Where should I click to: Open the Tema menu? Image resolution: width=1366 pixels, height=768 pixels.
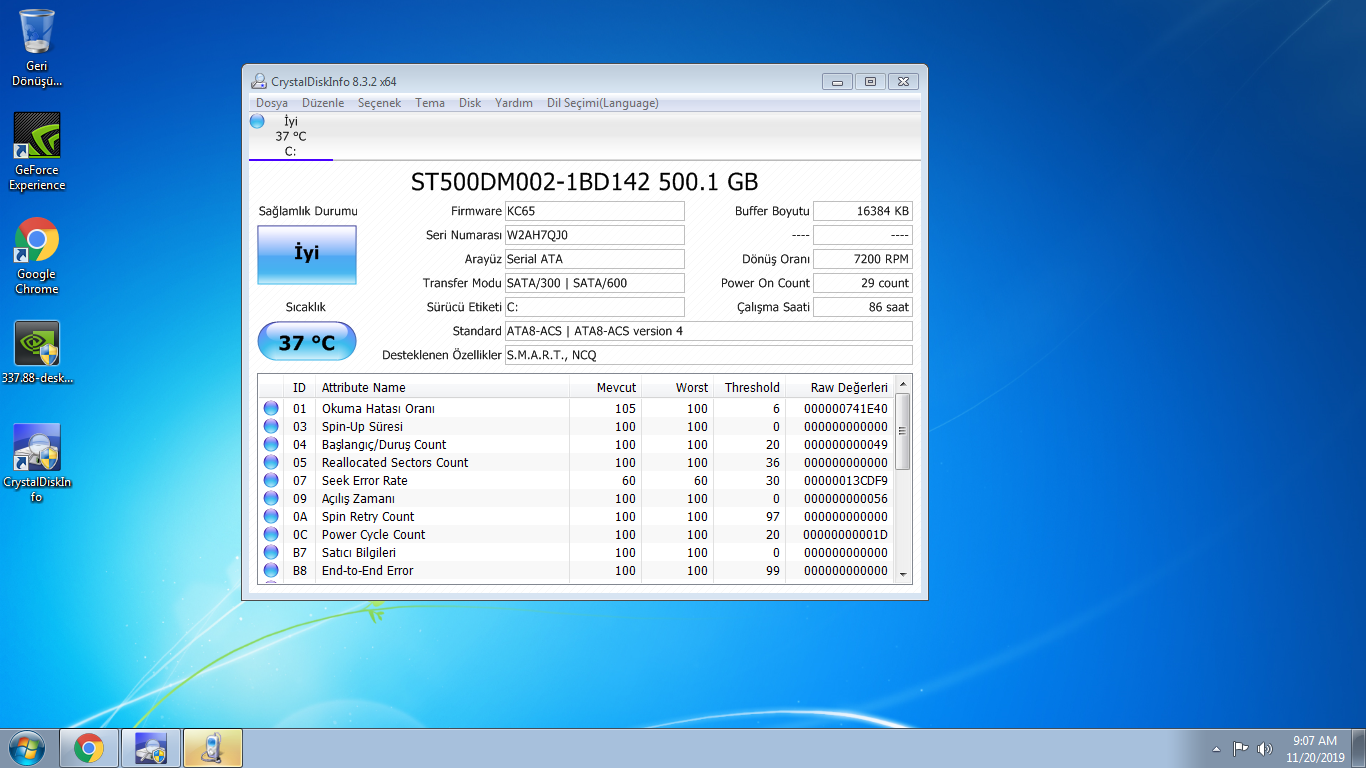pos(430,103)
